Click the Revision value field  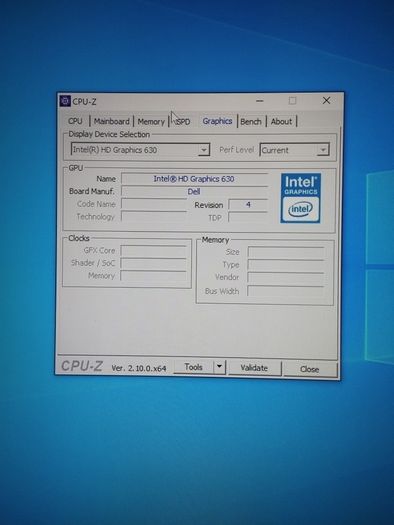(248, 205)
